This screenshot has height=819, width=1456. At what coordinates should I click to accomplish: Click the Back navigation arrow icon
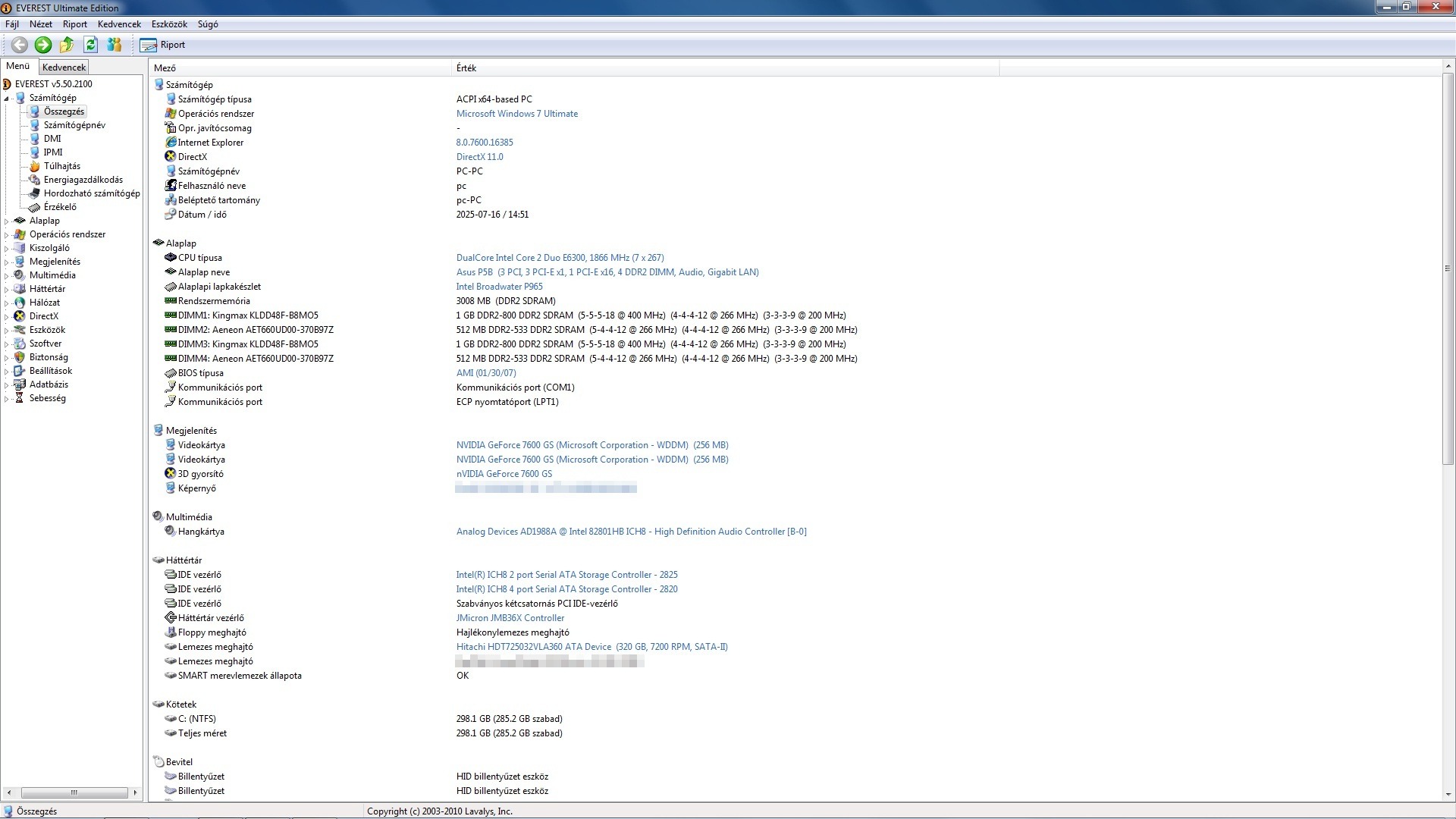pyautogui.click(x=20, y=45)
